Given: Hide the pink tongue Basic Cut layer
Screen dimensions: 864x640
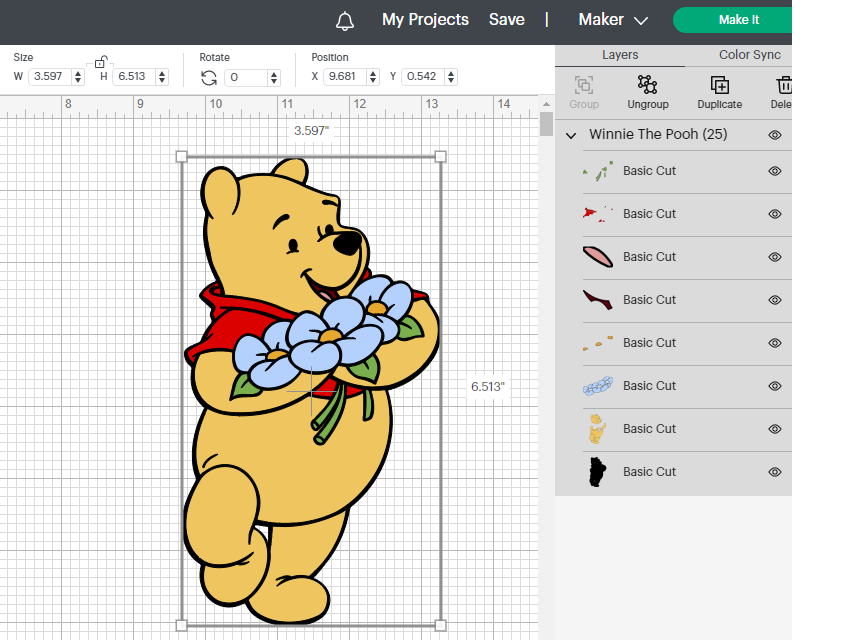Looking at the screenshot, I should (x=775, y=257).
